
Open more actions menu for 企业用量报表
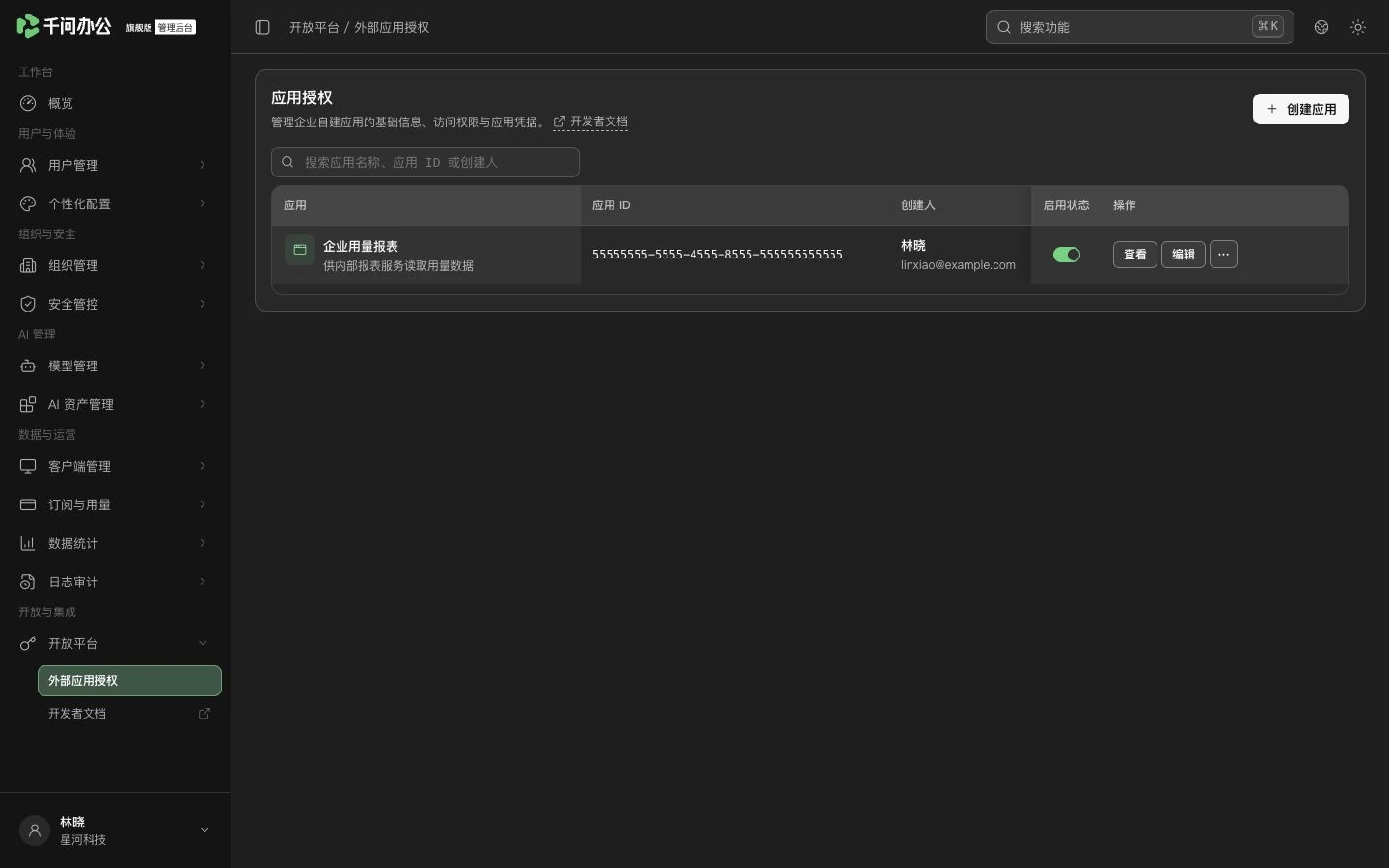click(1223, 255)
